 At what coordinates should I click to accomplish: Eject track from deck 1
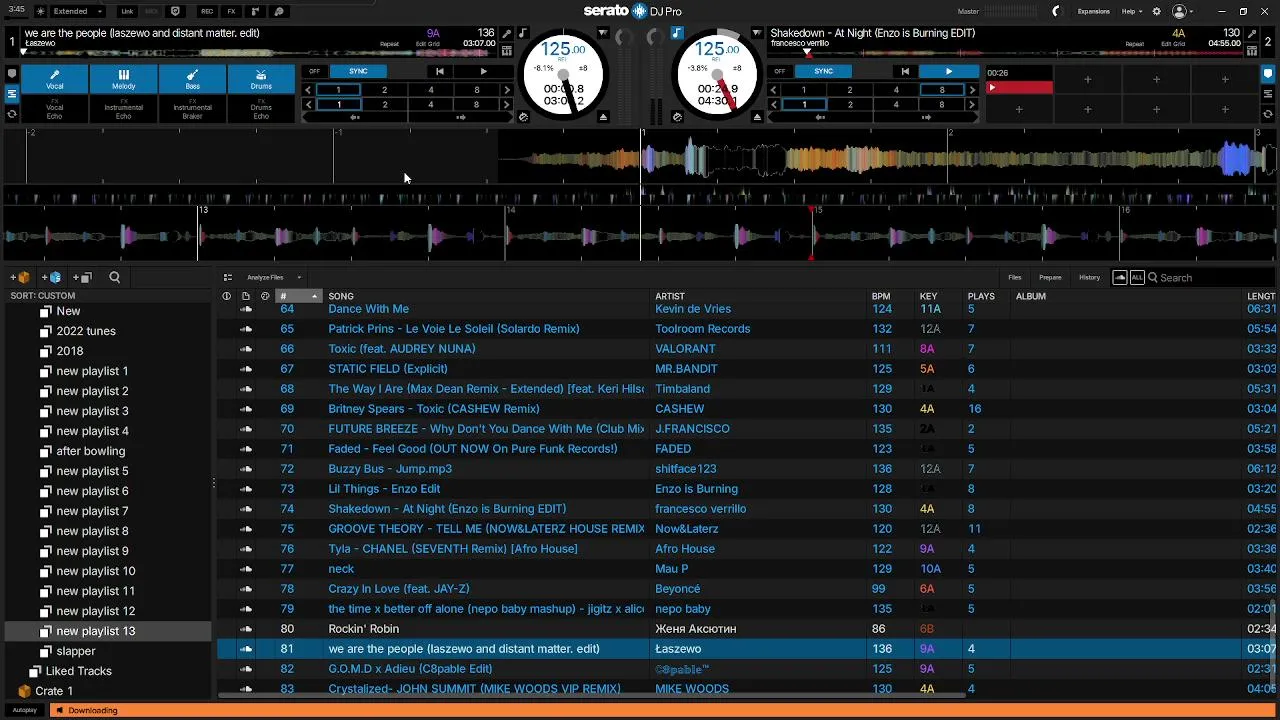tap(603, 117)
